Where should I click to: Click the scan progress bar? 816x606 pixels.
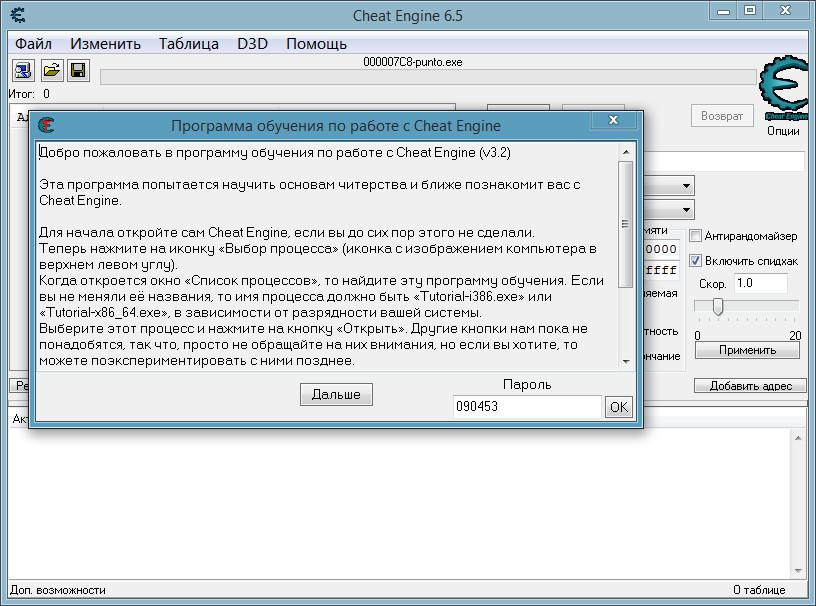428,77
